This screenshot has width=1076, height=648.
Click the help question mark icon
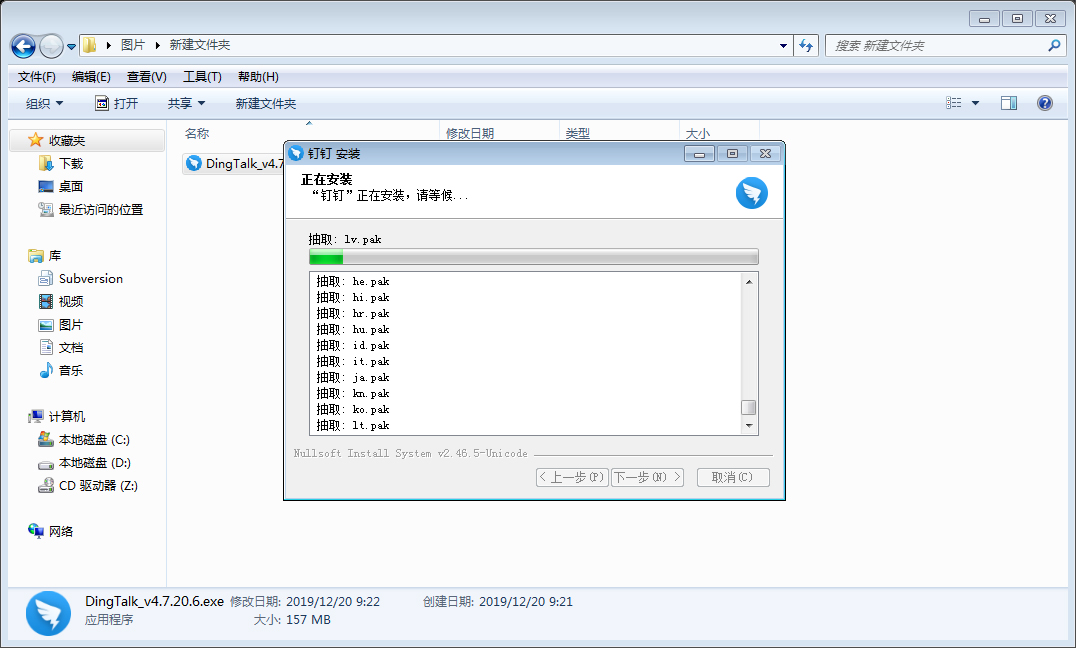pos(1044,102)
